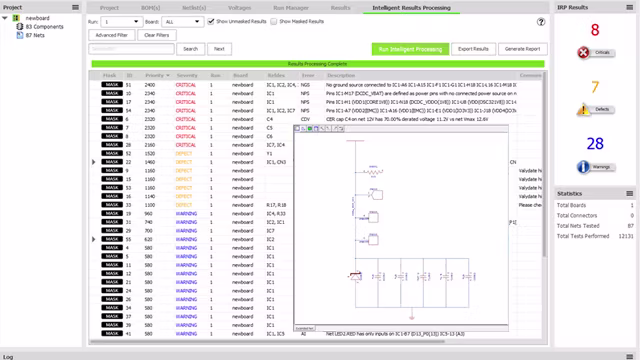The width and height of the screenshot is (640, 360).
Task: Select the 83 Components tree item
Action: point(44,27)
